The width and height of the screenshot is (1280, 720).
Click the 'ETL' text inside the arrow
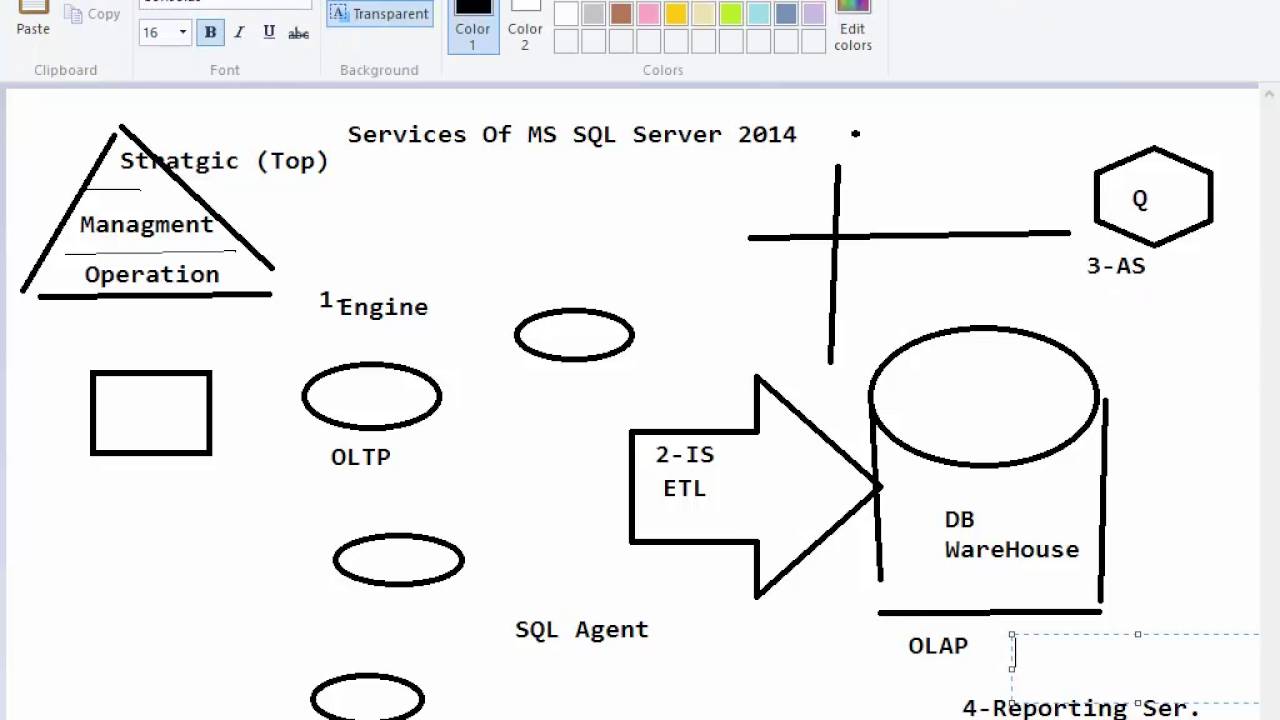click(x=685, y=488)
